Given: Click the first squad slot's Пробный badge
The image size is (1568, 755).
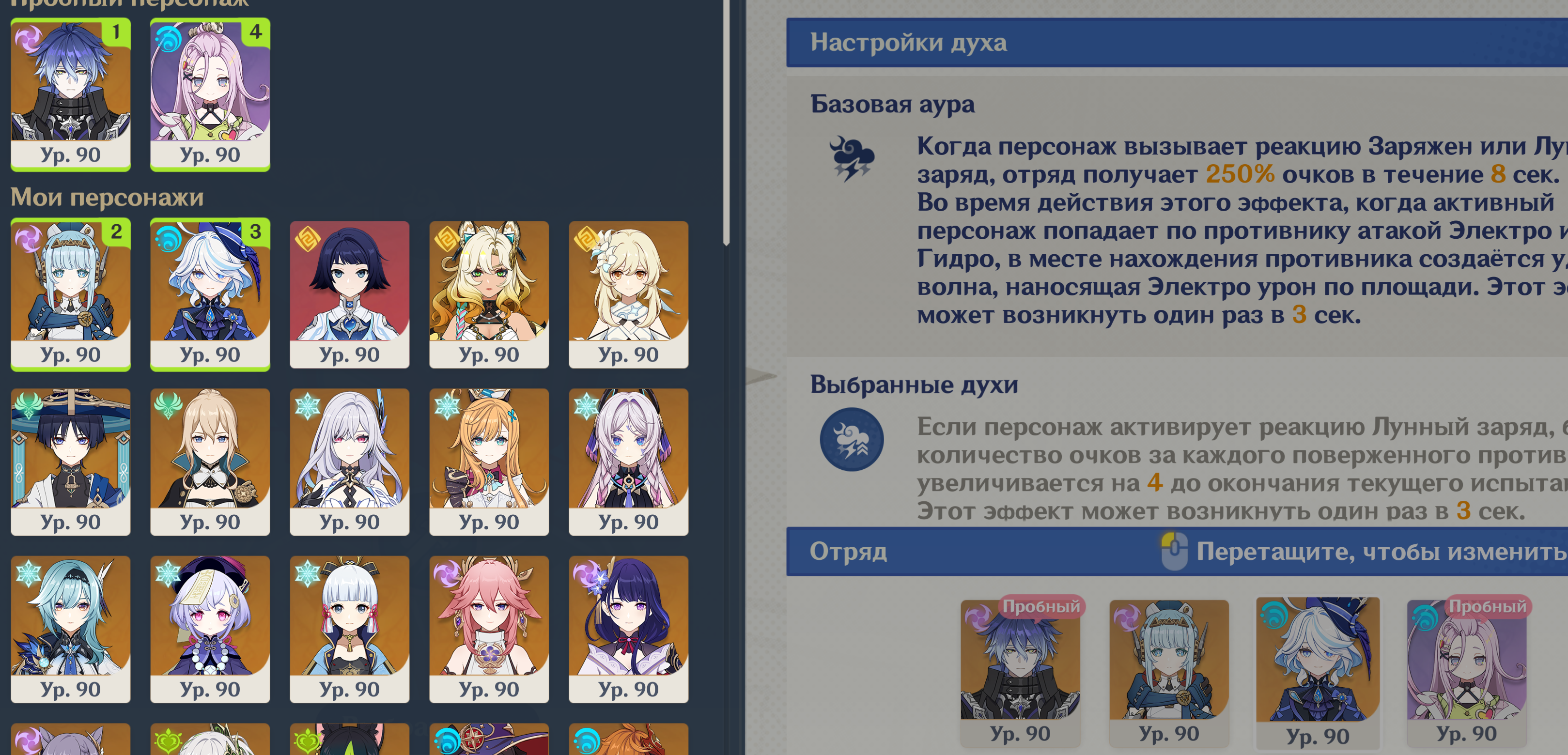Looking at the screenshot, I should click(1041, 606).
